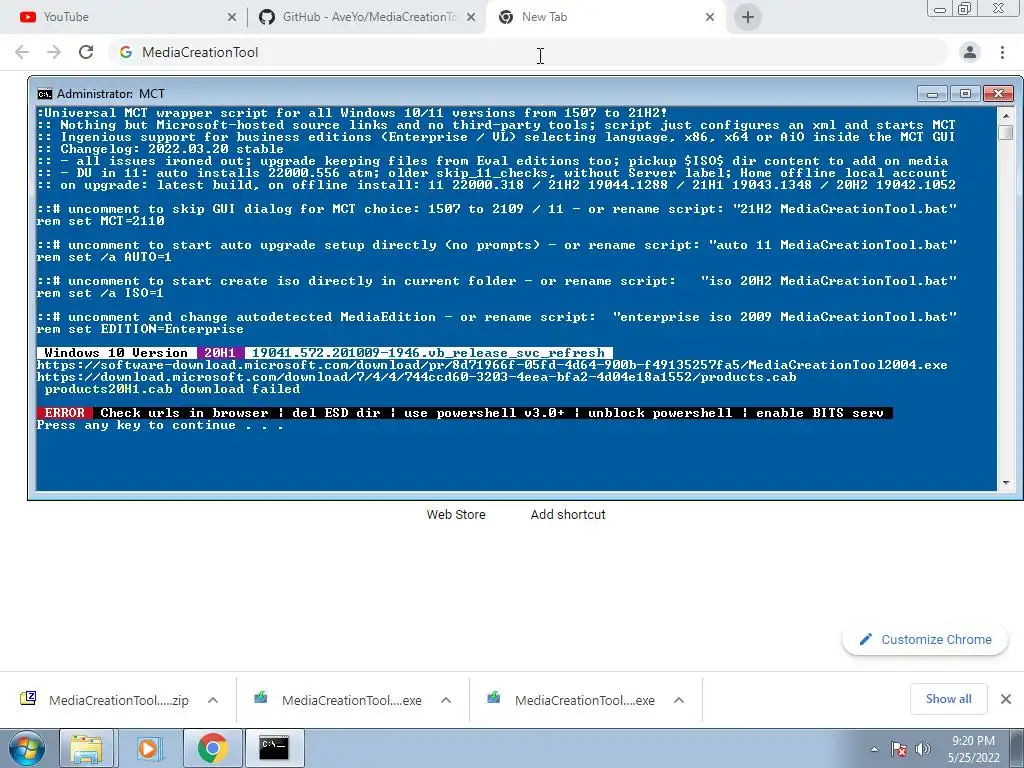Open the Chrome profile avatar
The height and width of the screenshot is (768, 1024).
(x=970, y=52)
